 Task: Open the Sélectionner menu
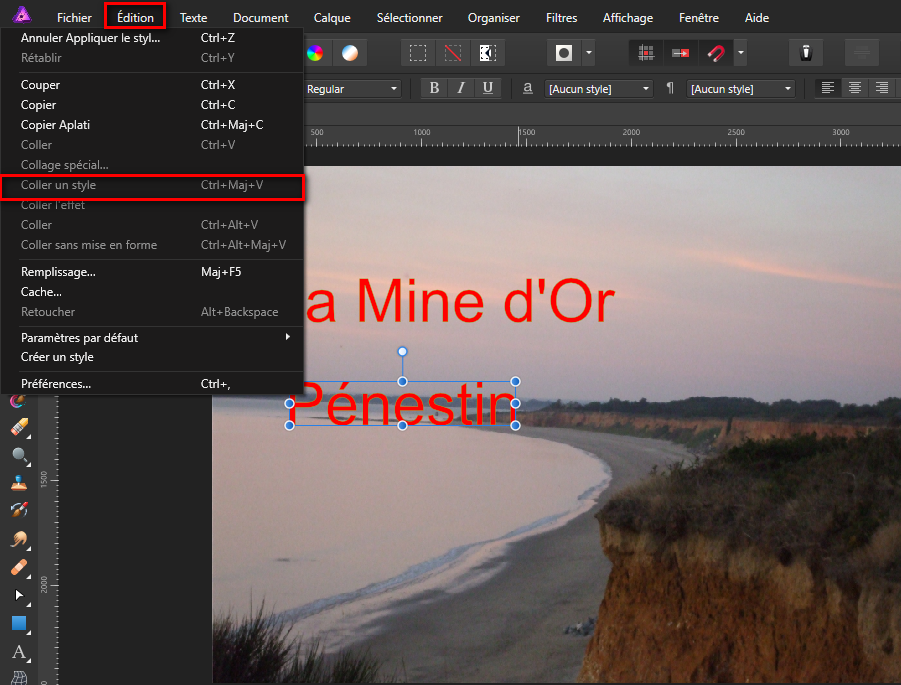tap(410, 18)
